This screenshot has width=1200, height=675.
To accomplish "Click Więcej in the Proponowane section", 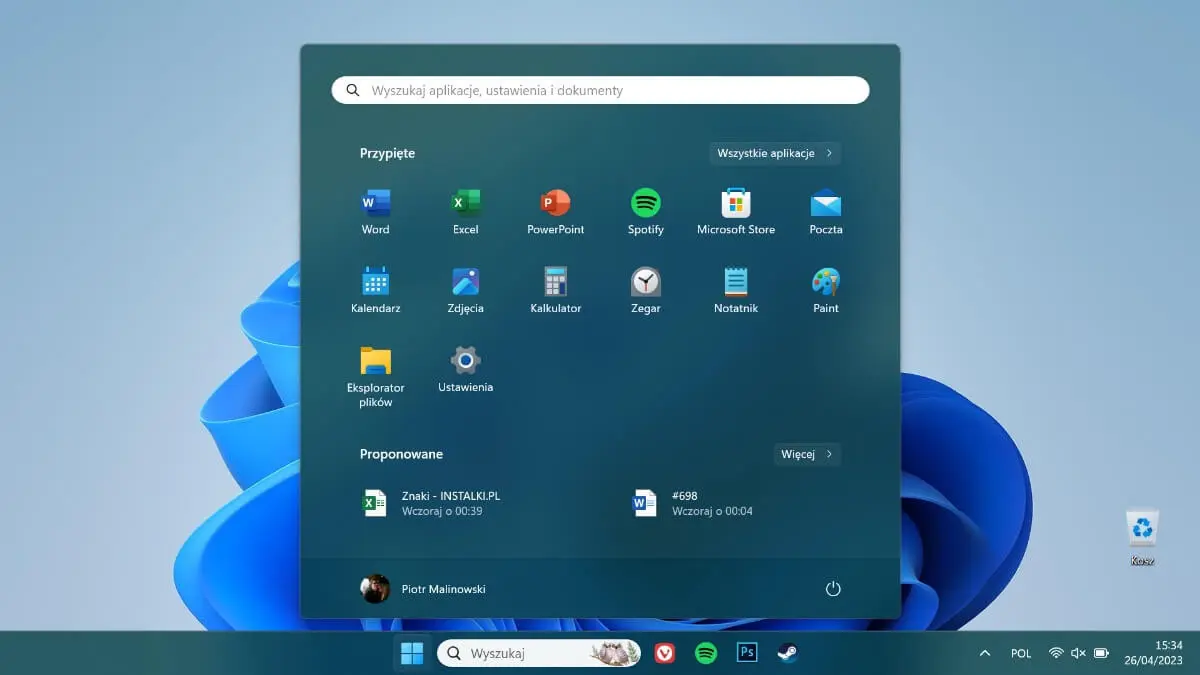I will coord(806,454).
